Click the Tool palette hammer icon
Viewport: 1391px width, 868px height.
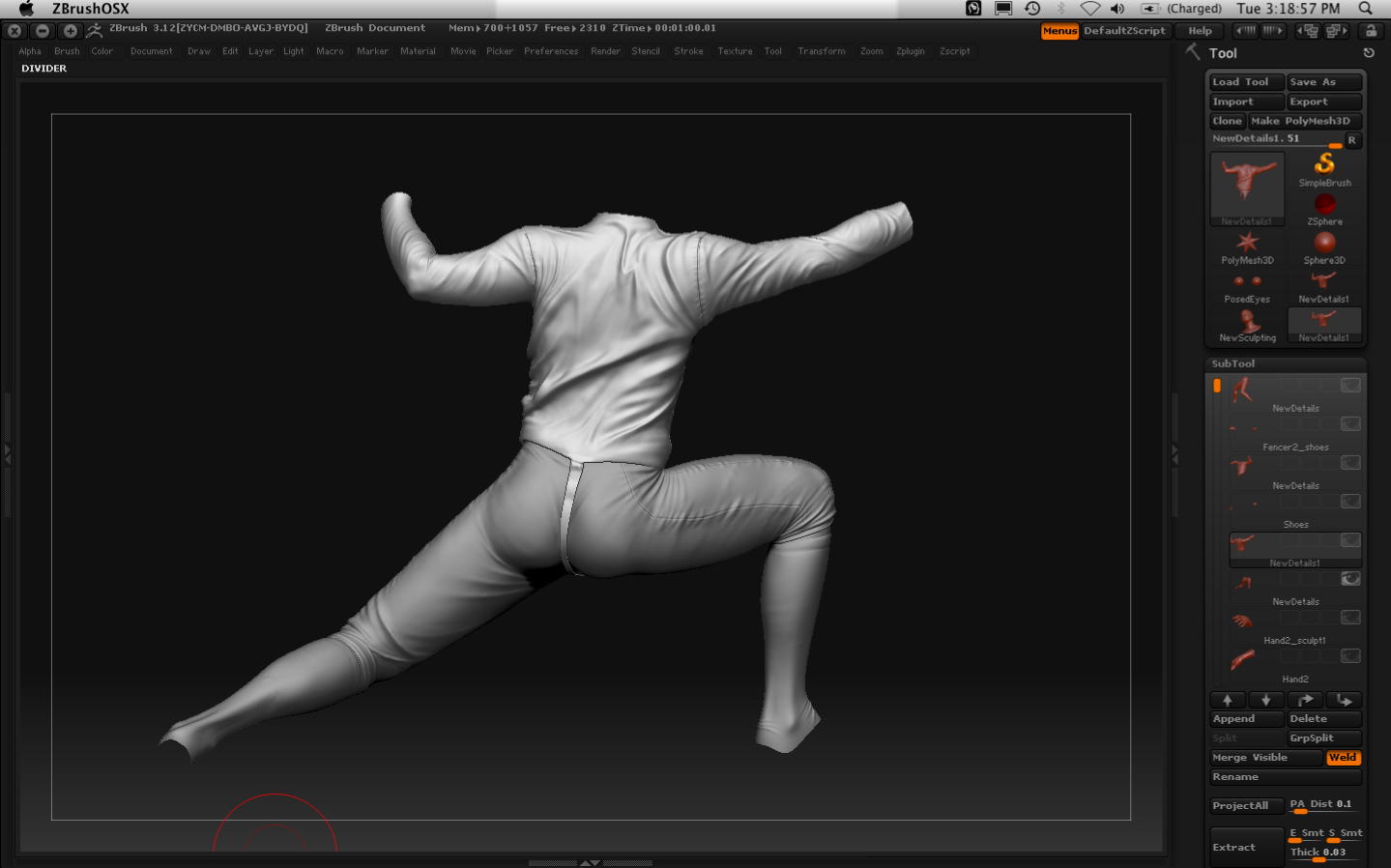(x=1193, y=52)
